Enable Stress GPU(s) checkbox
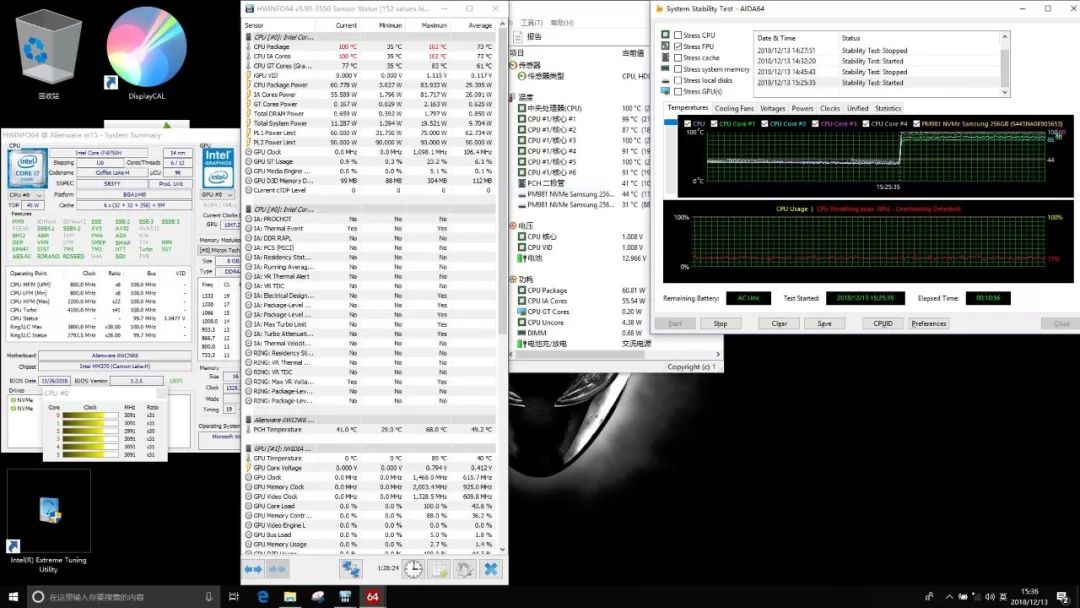 pyautogui.click(x=678, y=91)
